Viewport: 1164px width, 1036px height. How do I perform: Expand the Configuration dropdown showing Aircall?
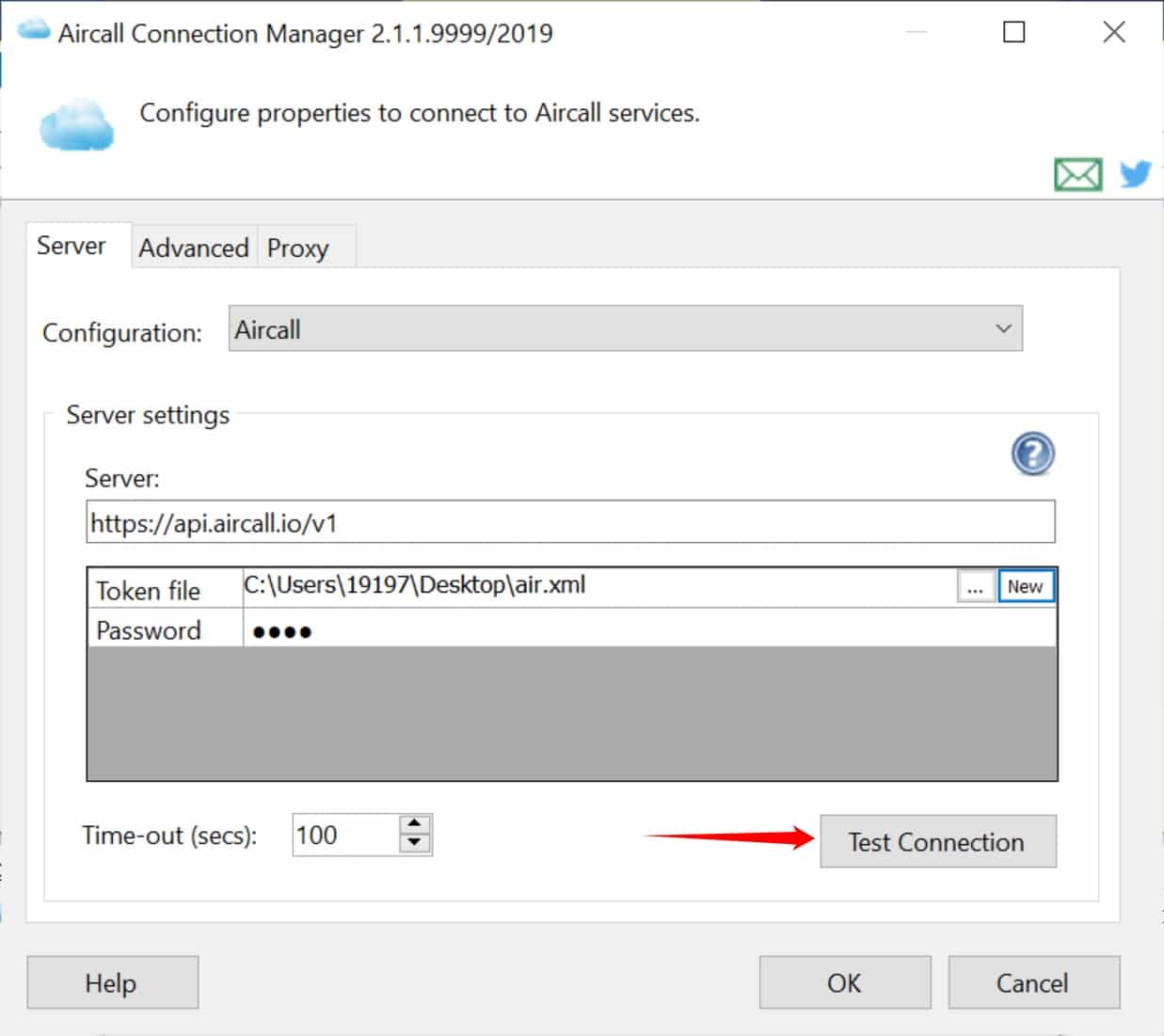tap(625, 329)
